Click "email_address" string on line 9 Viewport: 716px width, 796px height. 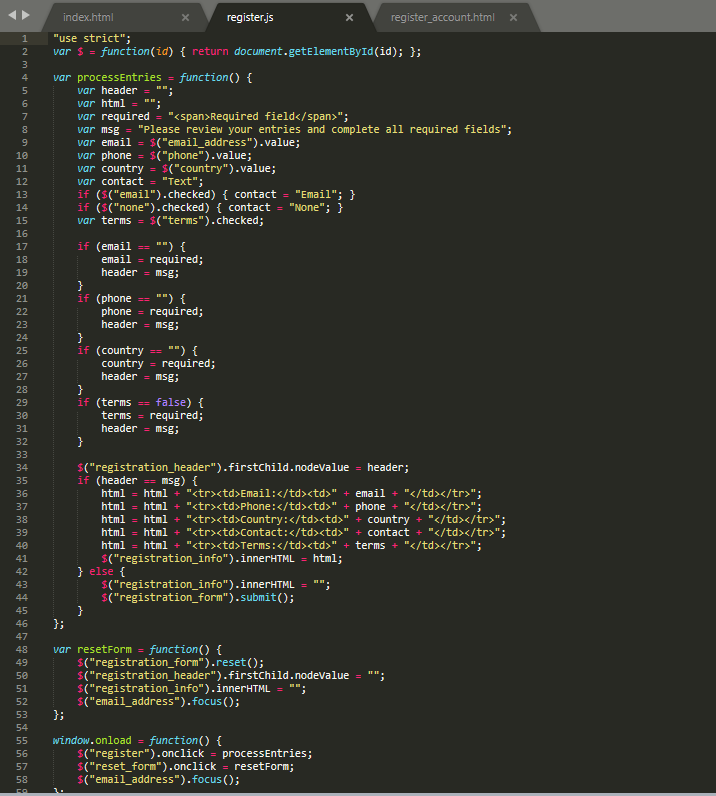pyautogui.click(x=207, y=143)
